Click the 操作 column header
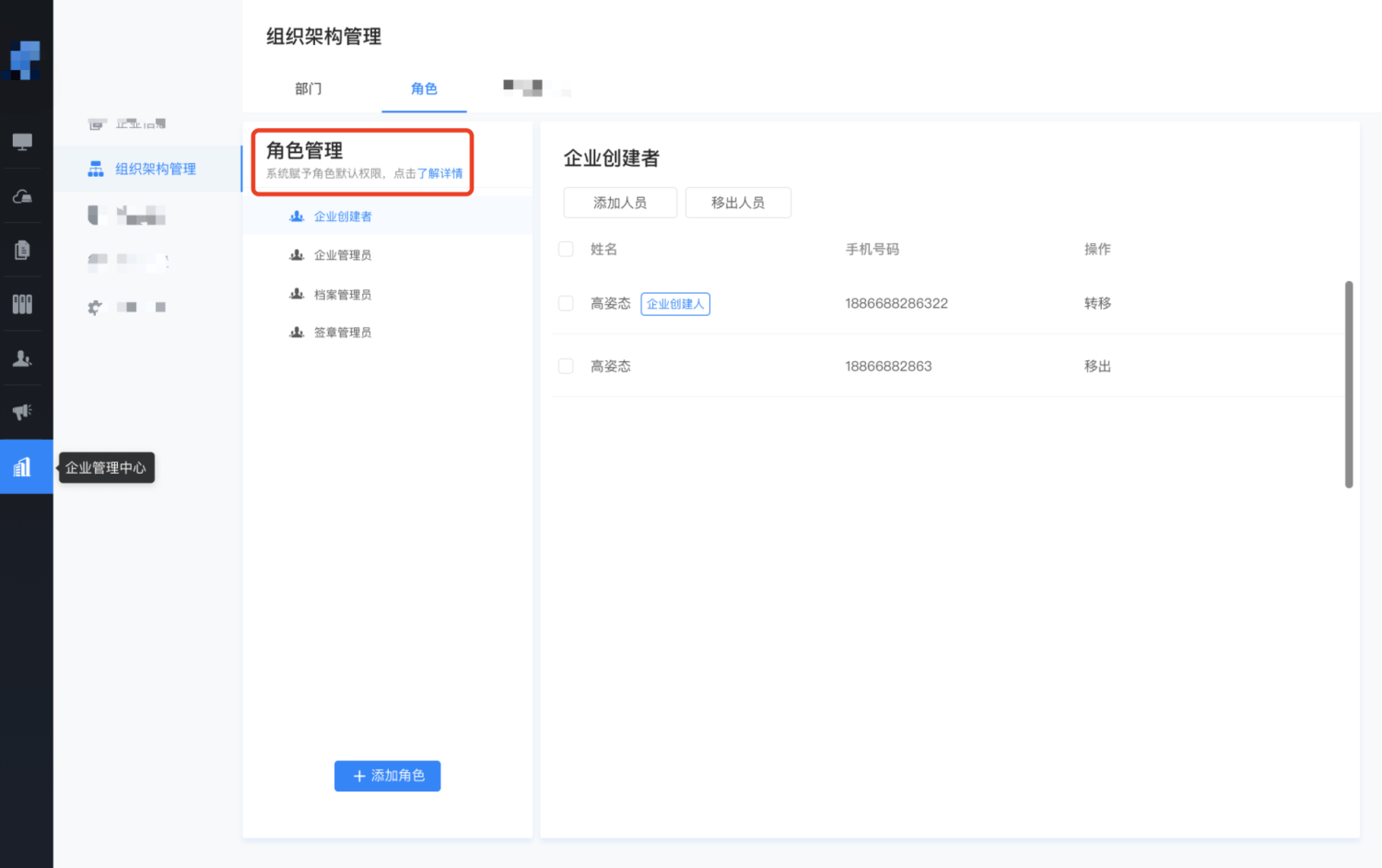Screen dimensions: 1382x868 (x=1097, y=249)
